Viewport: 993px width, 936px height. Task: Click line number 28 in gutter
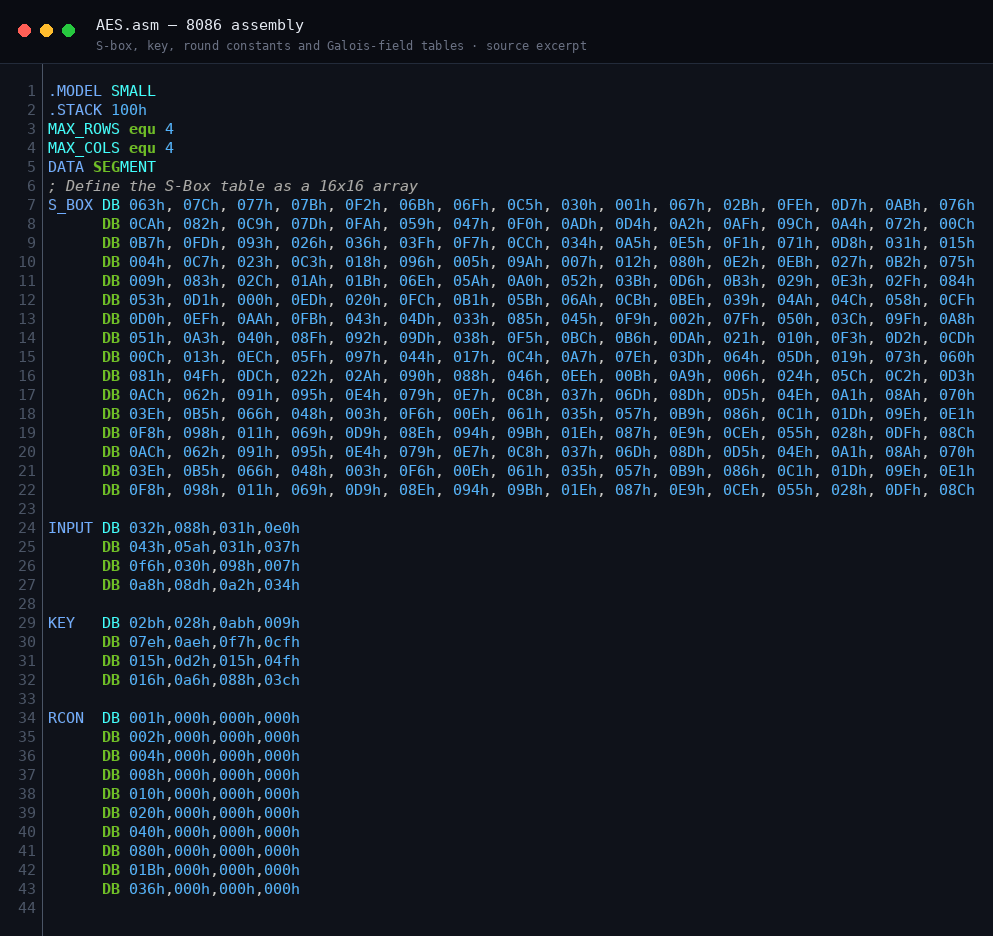coord(27,604)
